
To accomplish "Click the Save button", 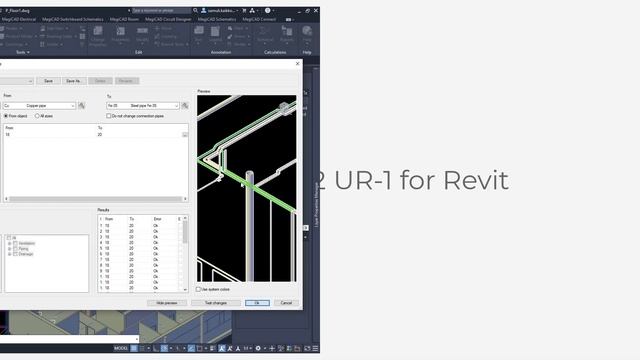I will coord(48,81).
